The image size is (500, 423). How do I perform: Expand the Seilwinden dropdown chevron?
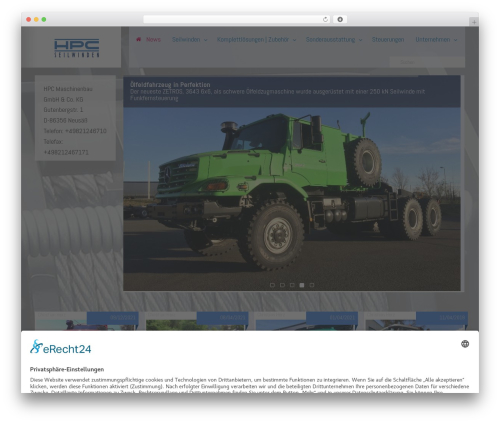coord(206,40)
